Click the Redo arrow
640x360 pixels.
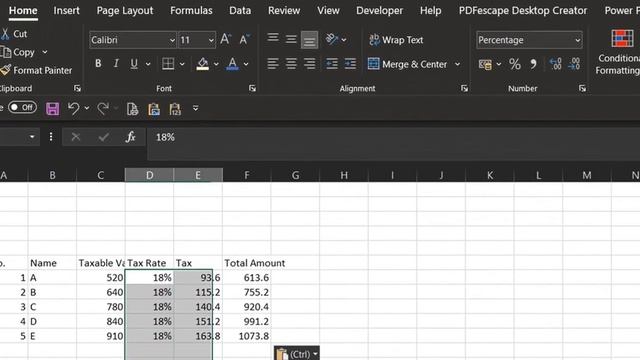(x=103, y=109)
